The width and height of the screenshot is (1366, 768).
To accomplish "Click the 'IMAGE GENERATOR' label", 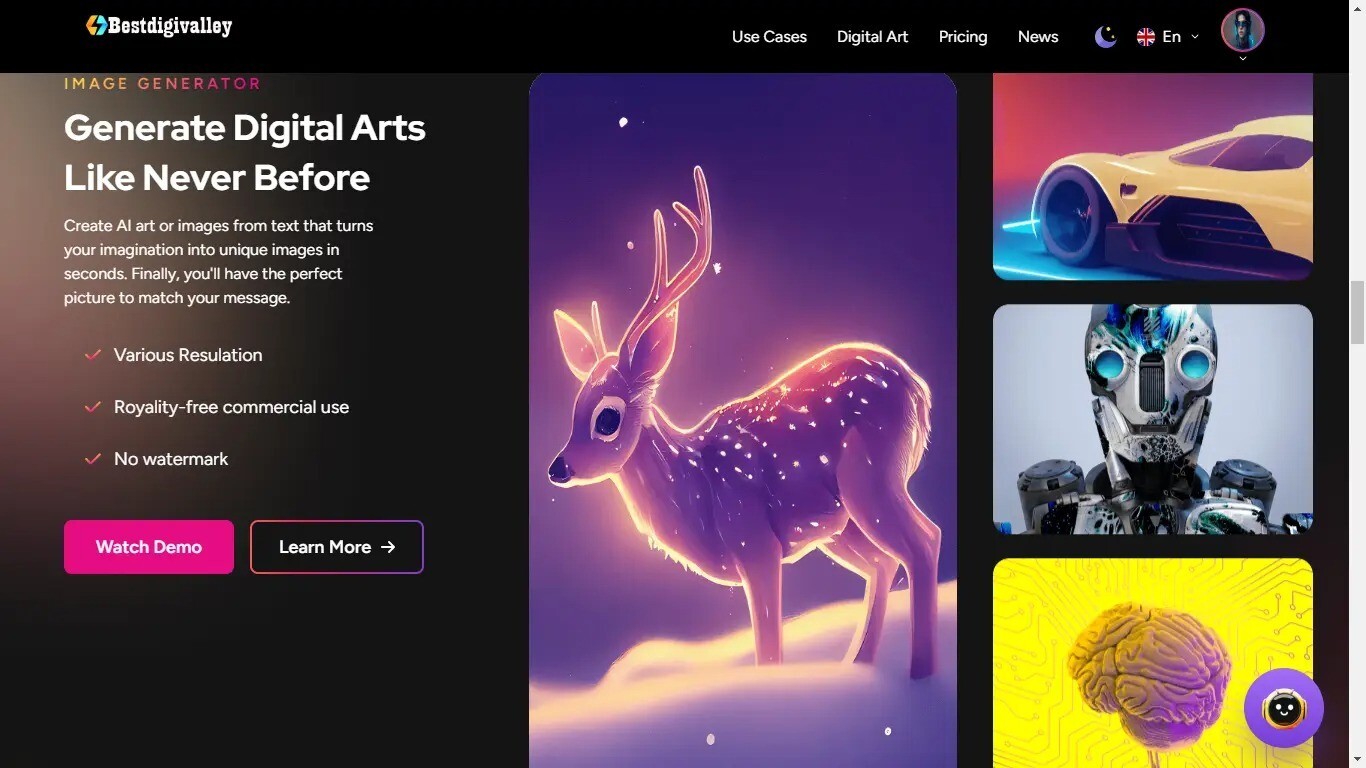I will click(163, 84).
